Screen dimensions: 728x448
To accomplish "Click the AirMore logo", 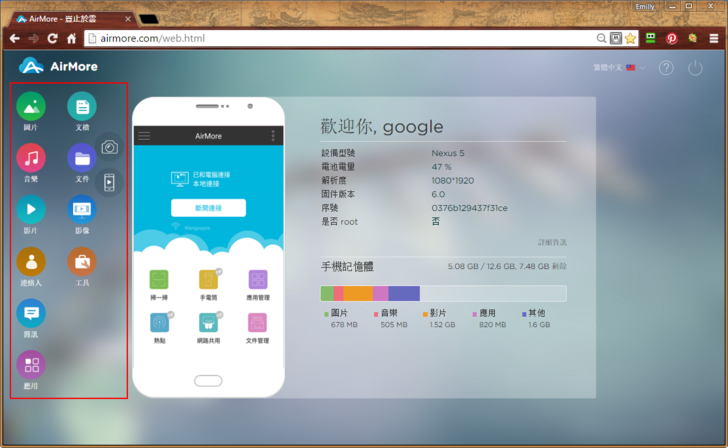I will tap(58, 66).
